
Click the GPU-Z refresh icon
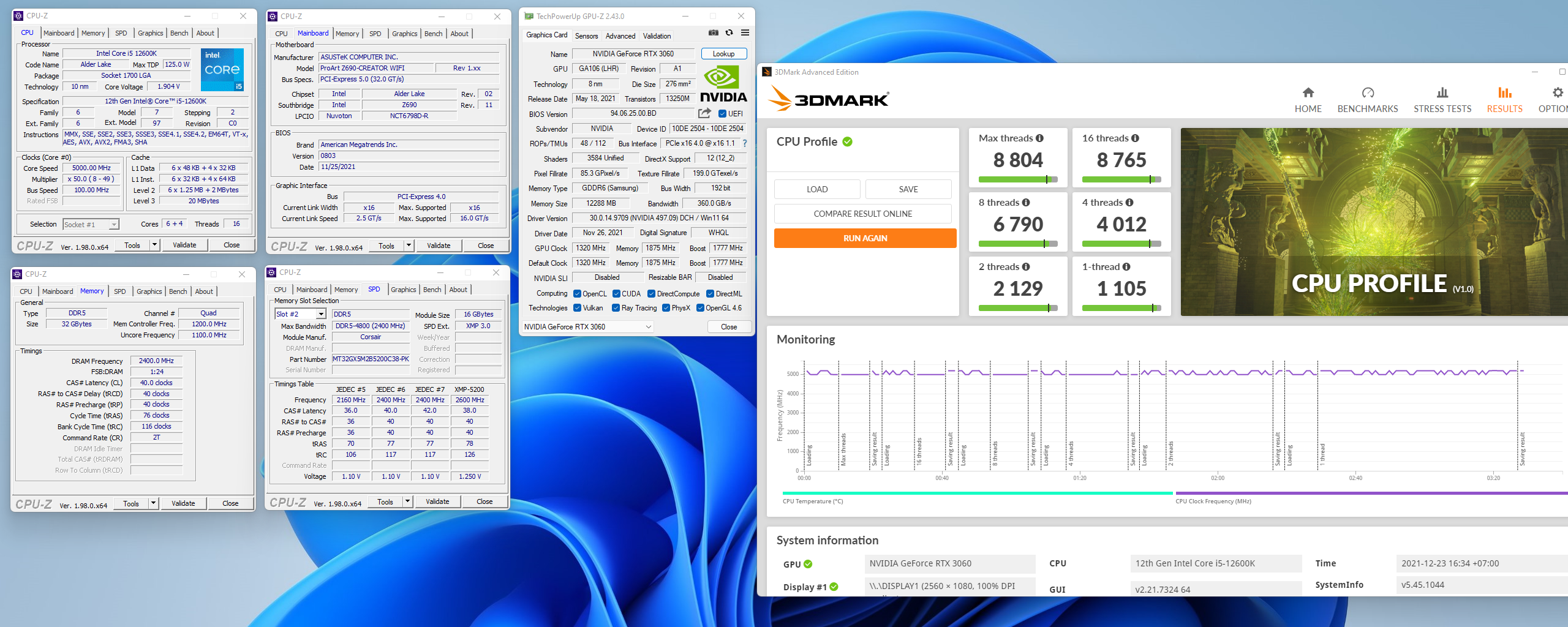coord(729,33)
